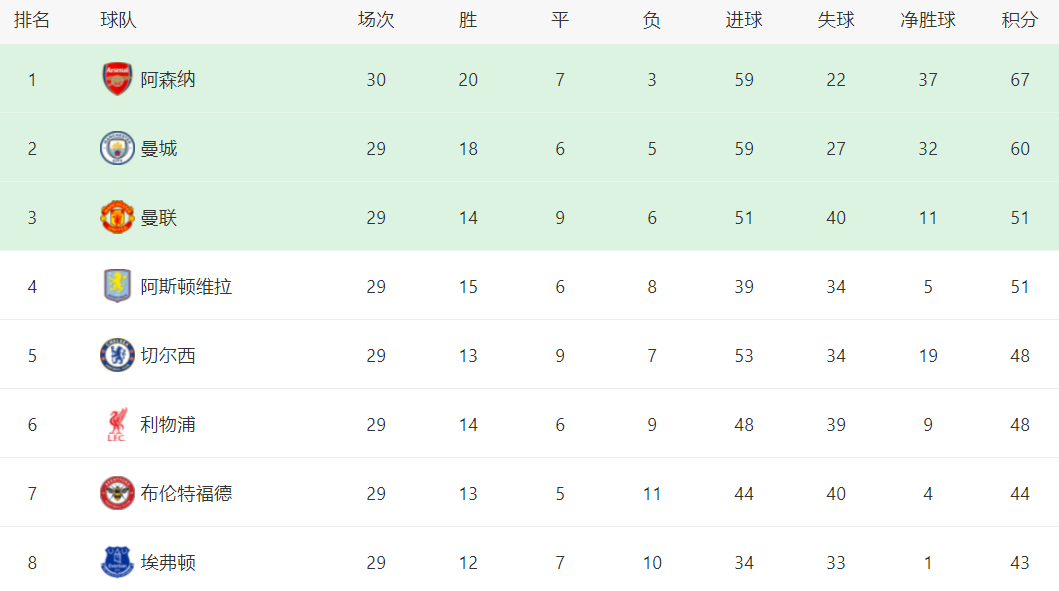Click the Liverpool club crest
This screenshot has width=1059, height=591.
tap(117, 424)
